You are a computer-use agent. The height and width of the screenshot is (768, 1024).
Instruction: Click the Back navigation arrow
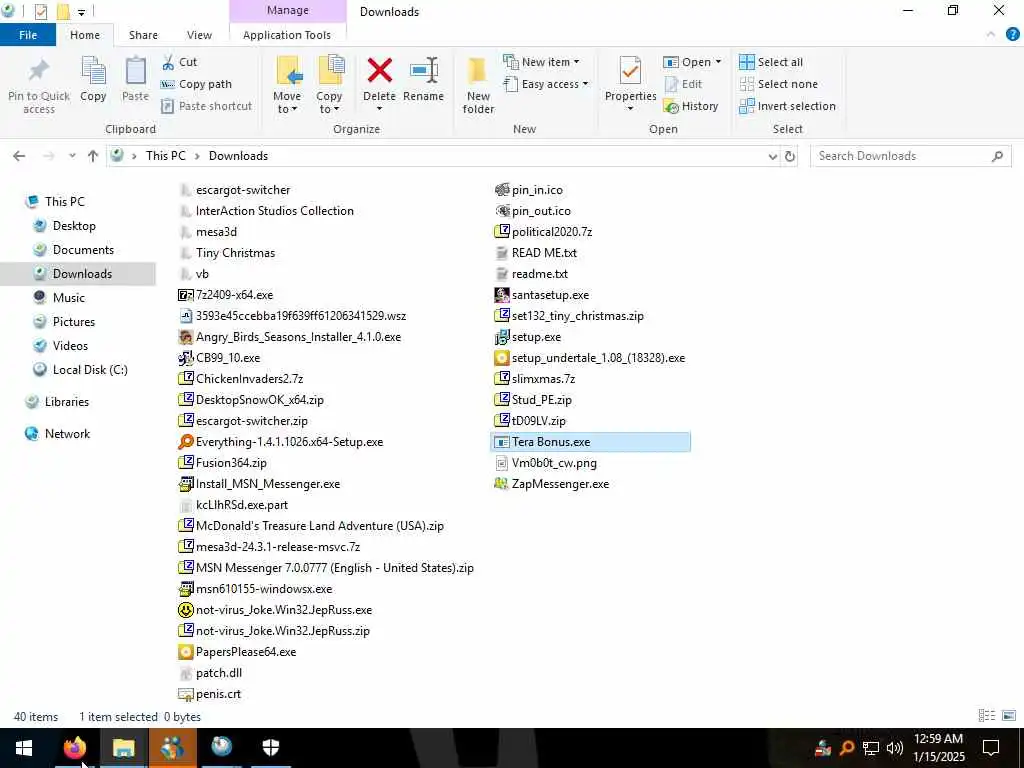19,156
